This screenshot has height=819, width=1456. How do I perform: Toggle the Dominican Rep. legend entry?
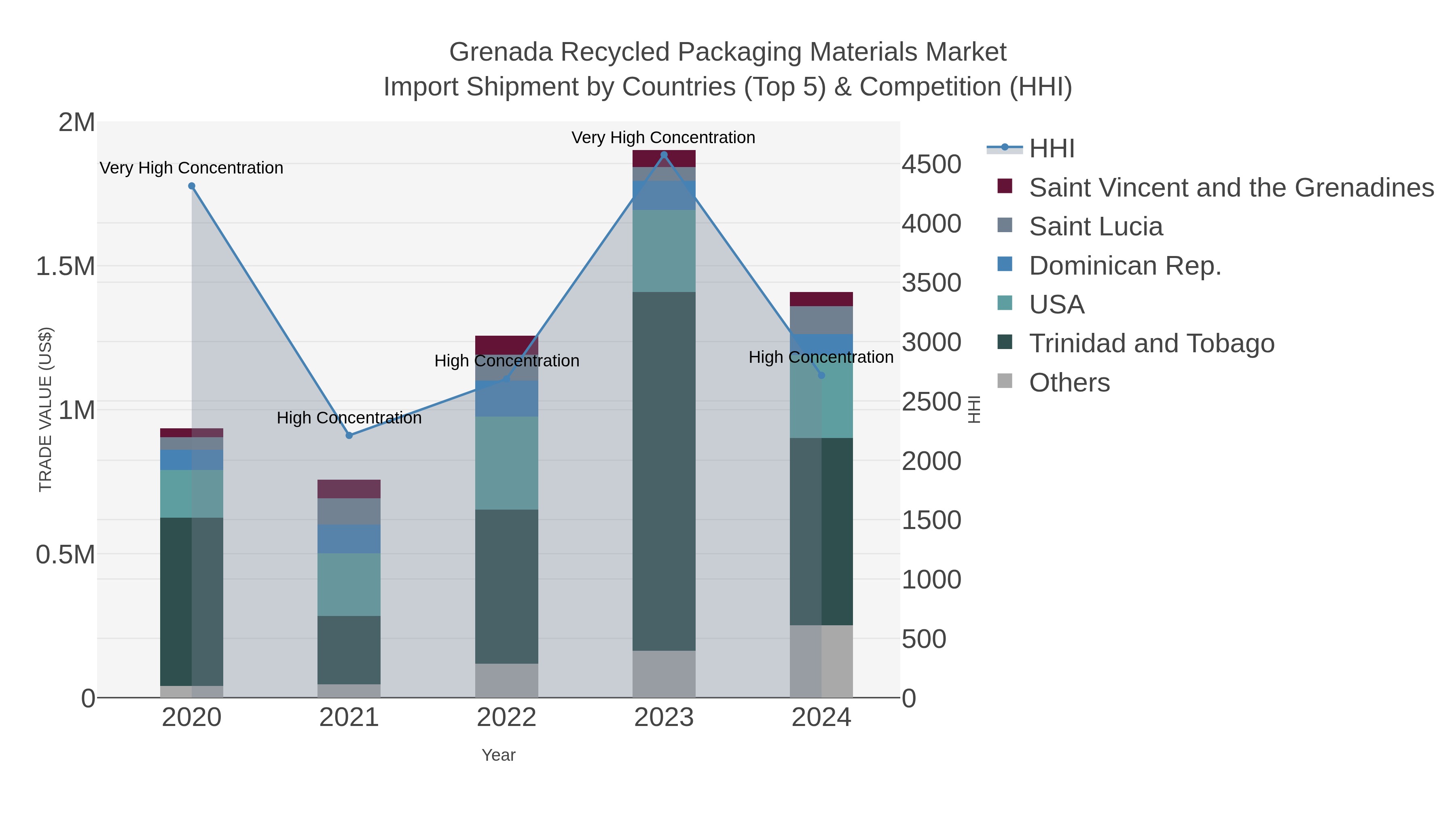point(1109,266)
